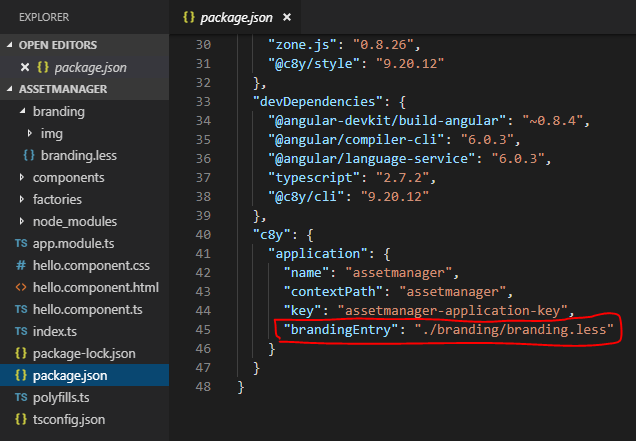
Task: Close package.json in Open Editors list
Action: [25, 67]
